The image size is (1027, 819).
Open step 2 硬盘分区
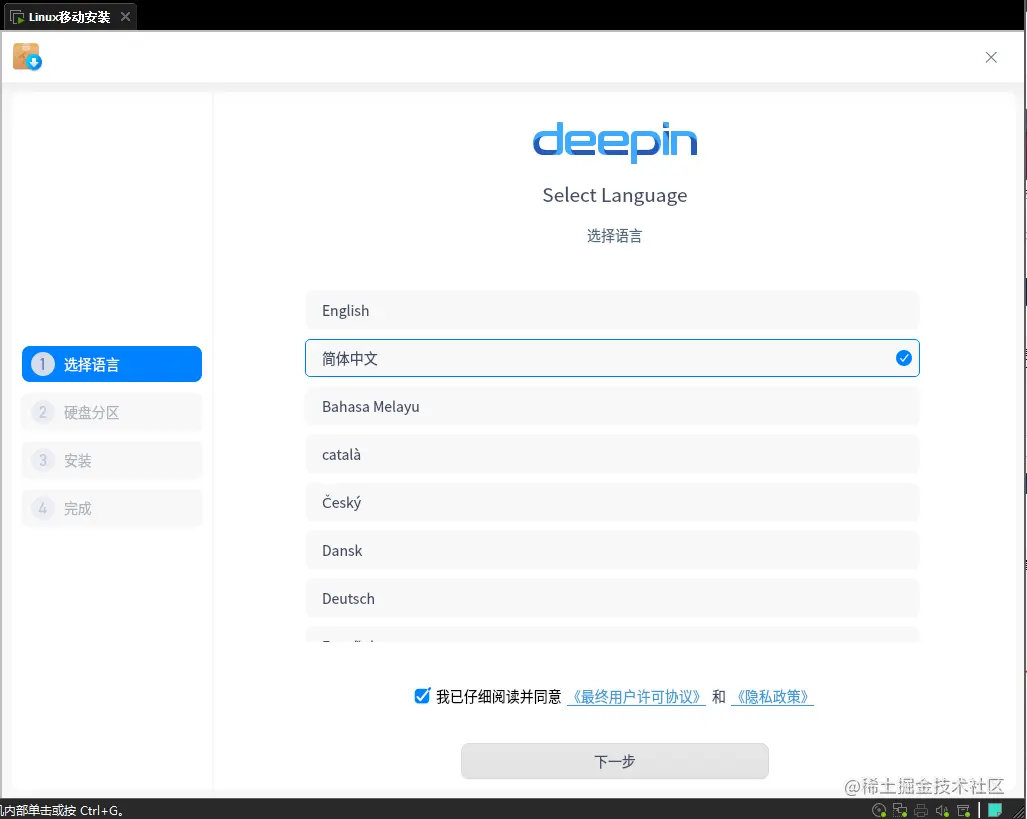tap(112, 412)
